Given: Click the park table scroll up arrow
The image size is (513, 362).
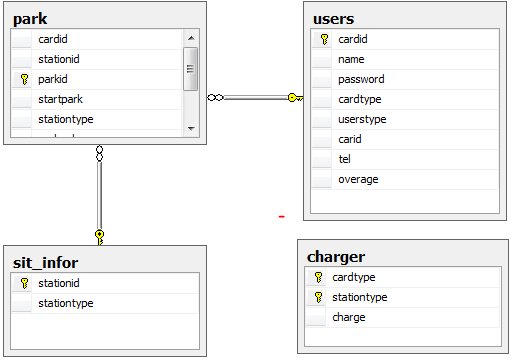Looking at the screenshot, I should point(191,38).
